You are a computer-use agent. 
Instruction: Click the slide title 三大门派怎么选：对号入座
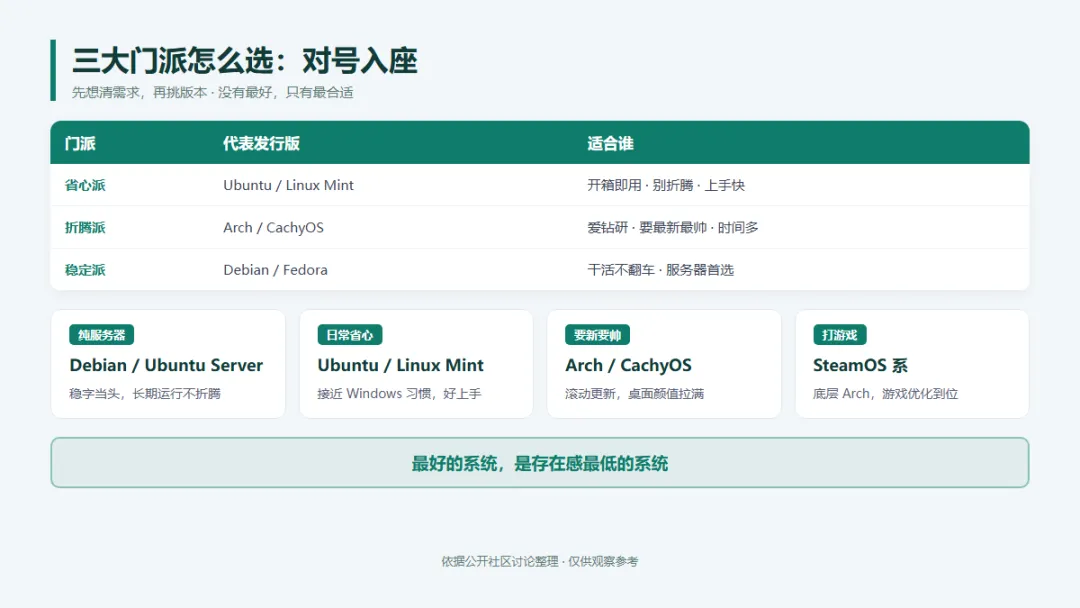pyautogui.click(x=245, y=61)
